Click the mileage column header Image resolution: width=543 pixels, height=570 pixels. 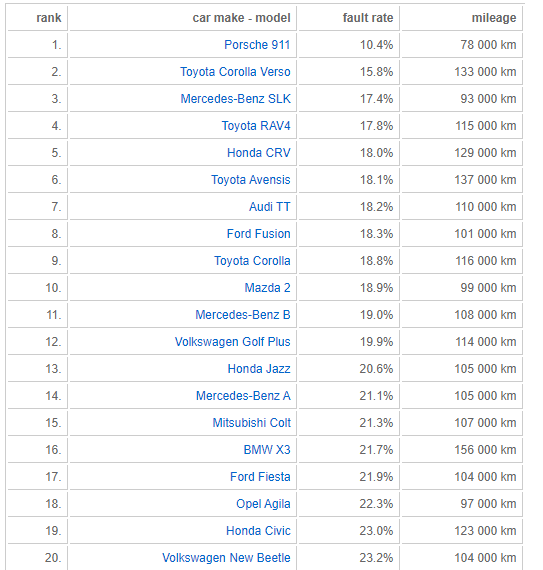point(494,17)
